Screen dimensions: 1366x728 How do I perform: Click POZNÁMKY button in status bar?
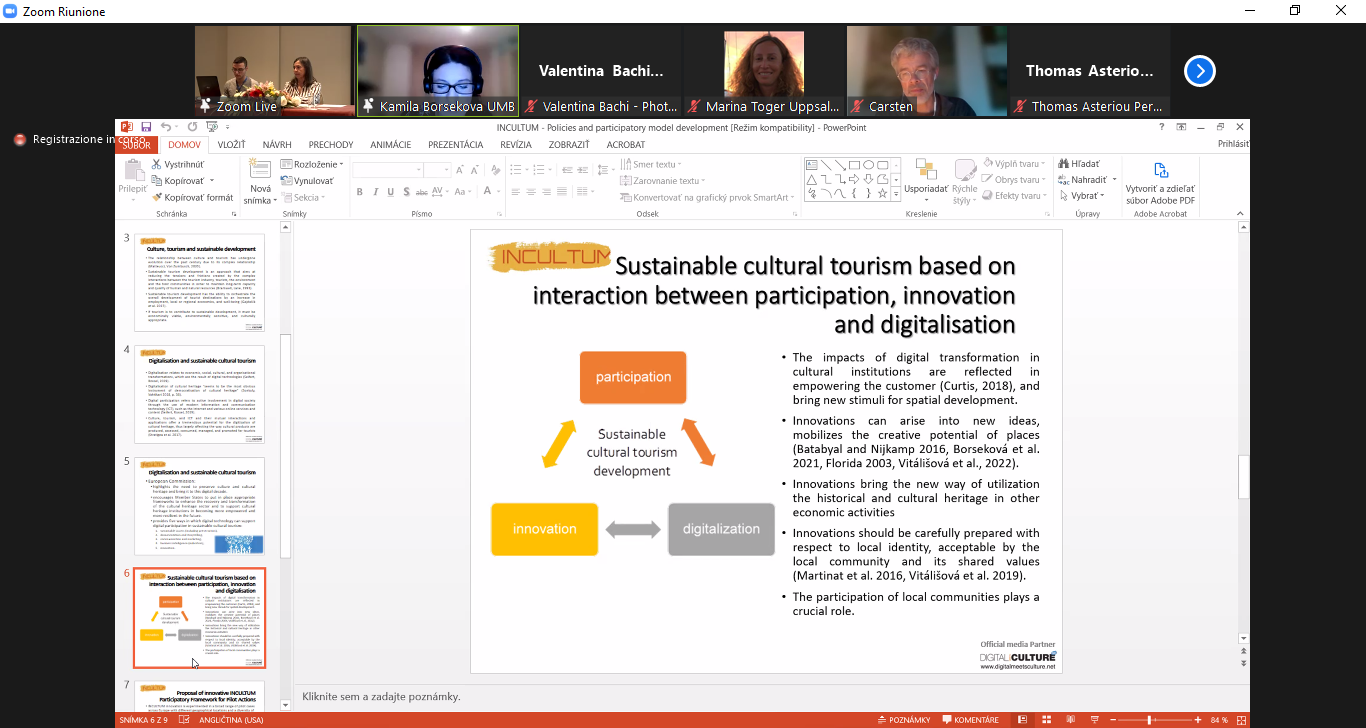tap(903, 720)
